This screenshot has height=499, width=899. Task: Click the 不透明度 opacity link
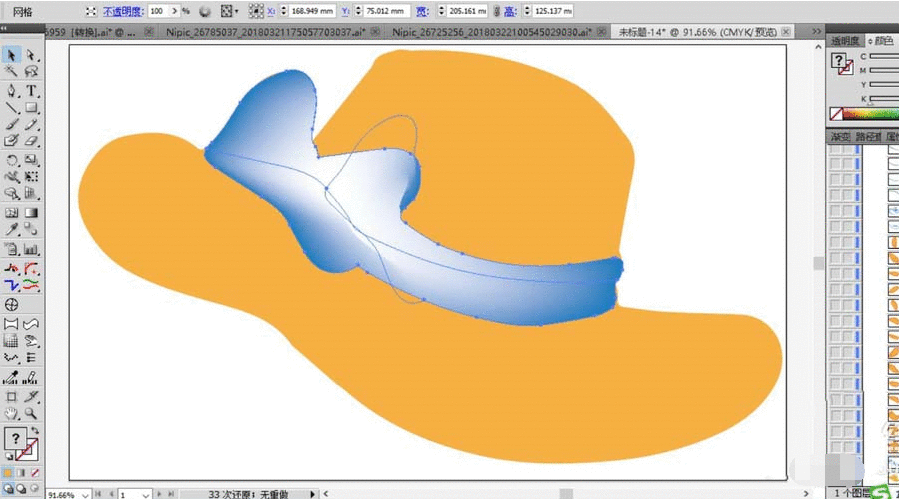tap(125, 11)
